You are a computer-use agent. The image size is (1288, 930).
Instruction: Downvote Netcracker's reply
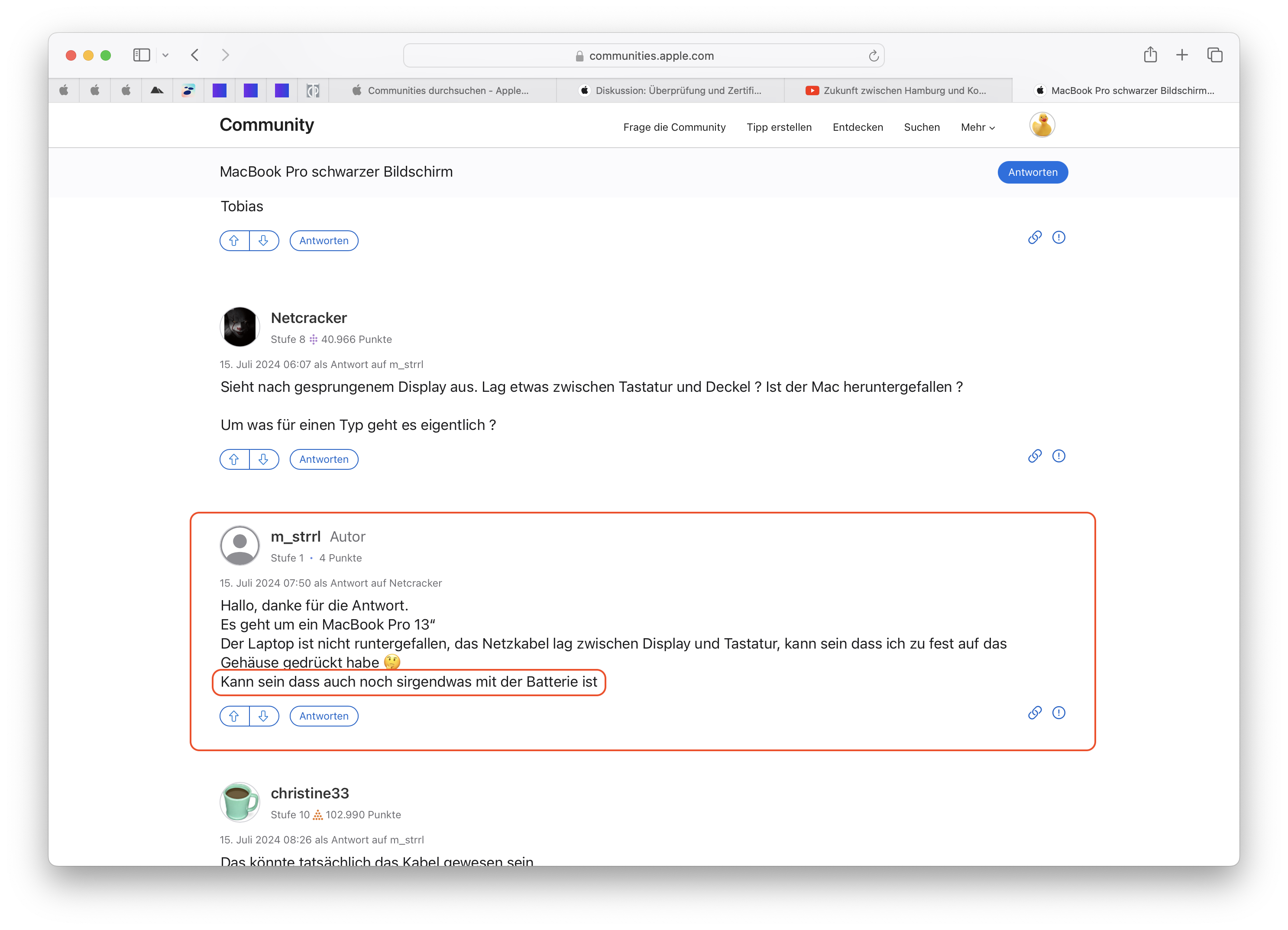[x=263, y=459]
